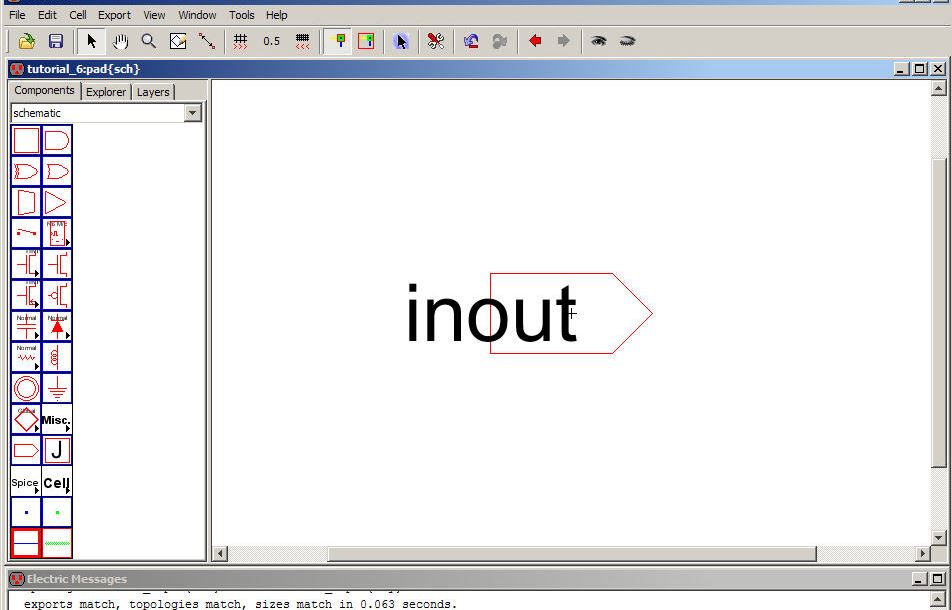952x610 pixels.
Task: Select the Measure tool in toolbar
Action: click(x=207, y=41)
